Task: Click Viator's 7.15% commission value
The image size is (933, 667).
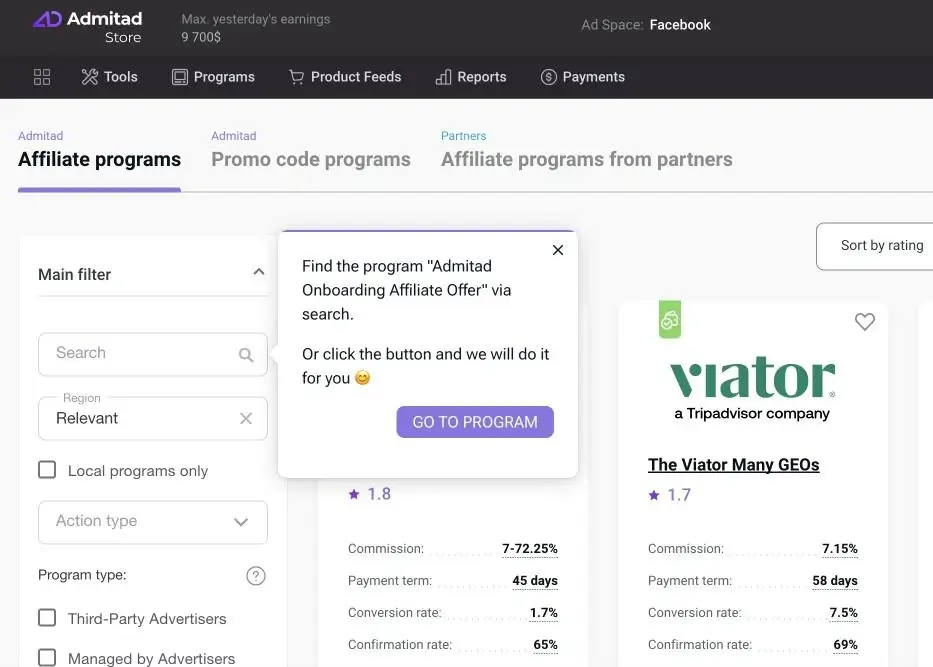Action: (840, 549)
